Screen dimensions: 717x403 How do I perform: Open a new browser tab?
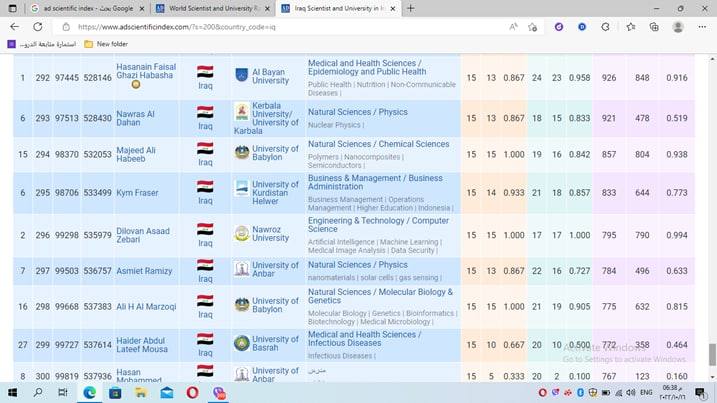click(411, 8)
